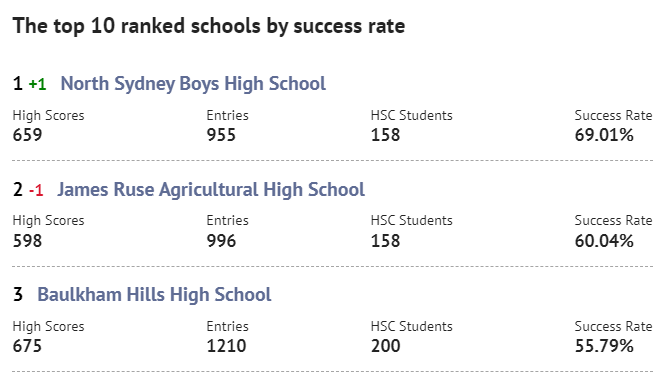Screen dimensions: 664x374
Task: Click the top 10 ranked schools heading
Action: click(209, 26)
